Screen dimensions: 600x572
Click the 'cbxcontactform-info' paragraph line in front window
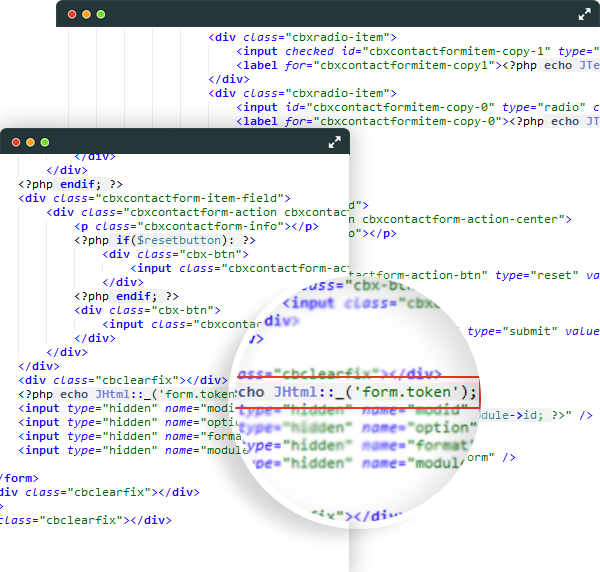pyautogui.click(x=196, y=227)
